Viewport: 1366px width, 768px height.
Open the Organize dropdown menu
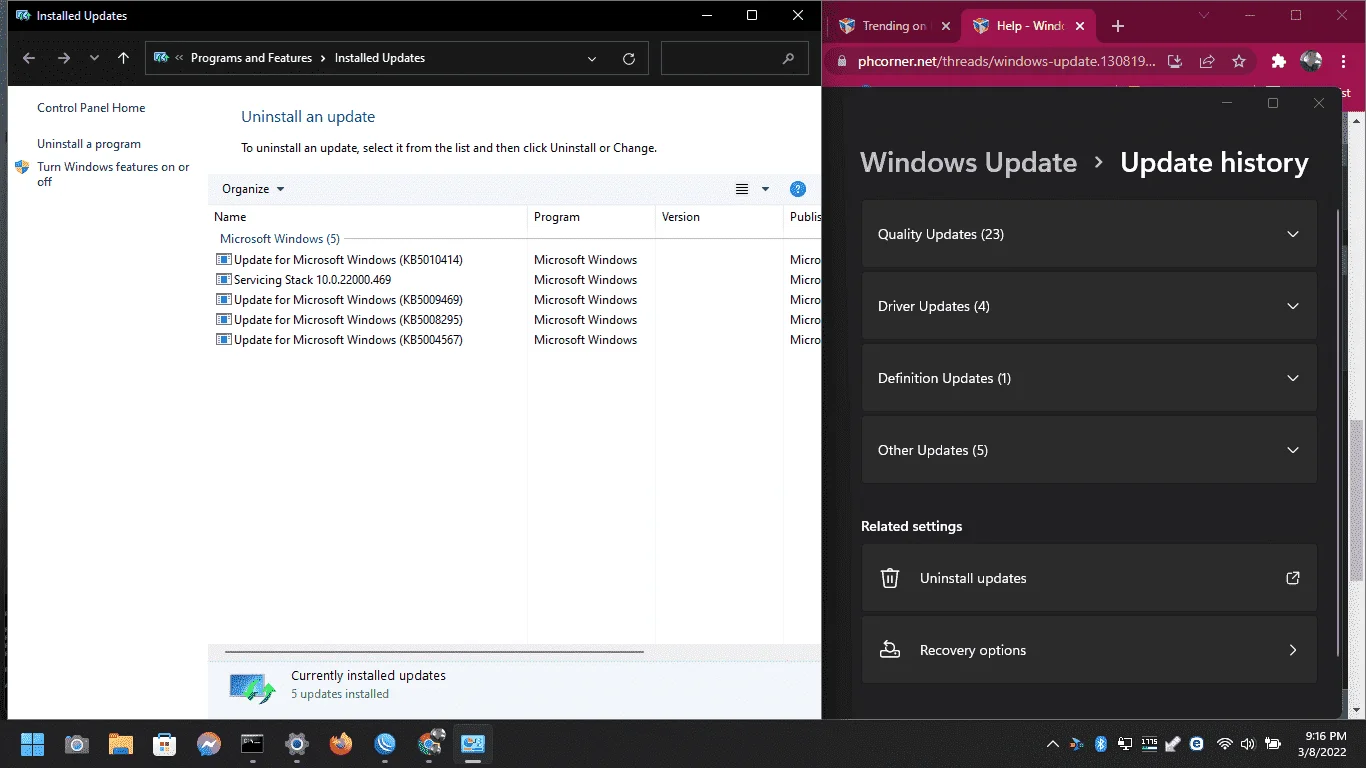point(253,189)
